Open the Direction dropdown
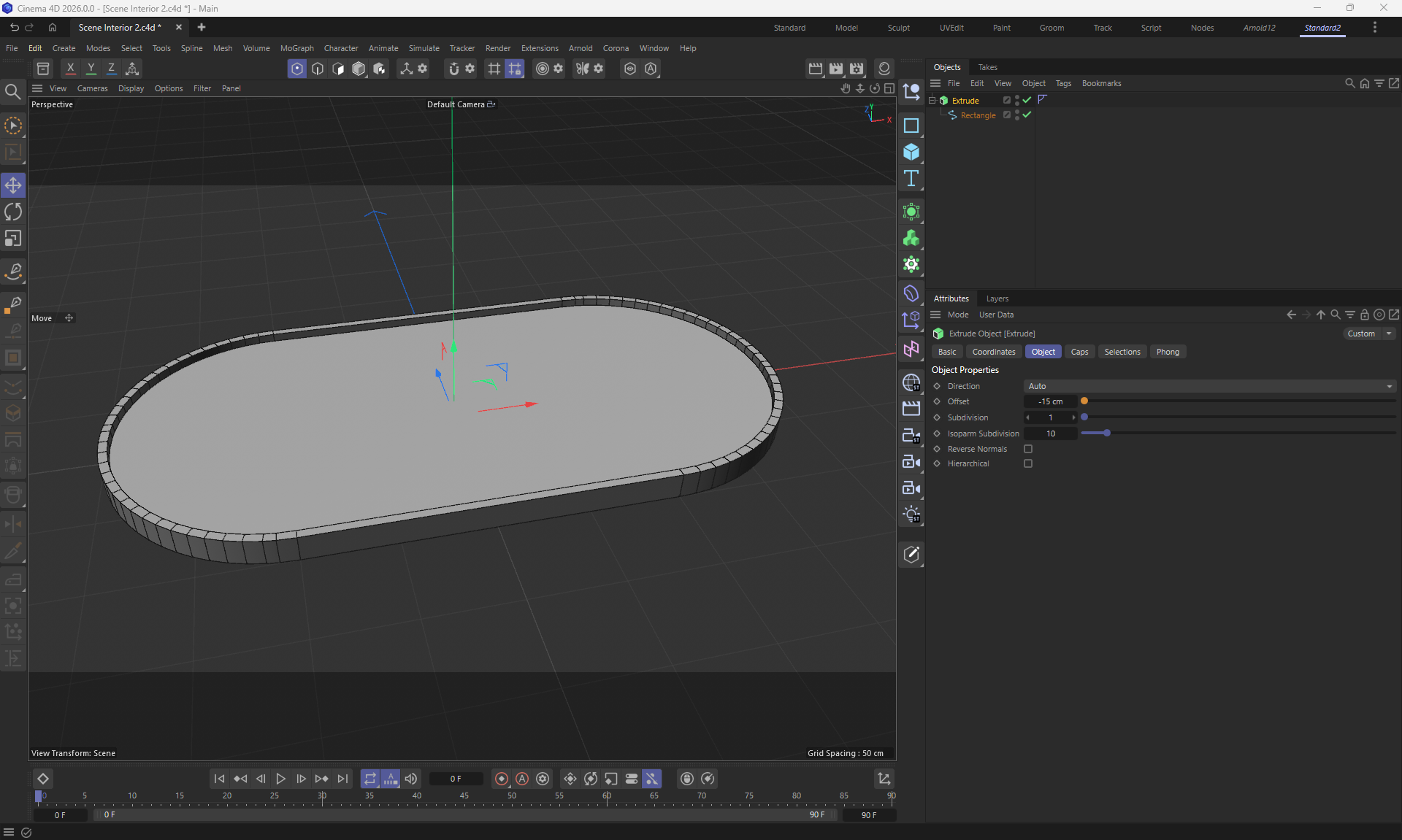Screen dimensions: 1402x840 tap(1209, 386)
